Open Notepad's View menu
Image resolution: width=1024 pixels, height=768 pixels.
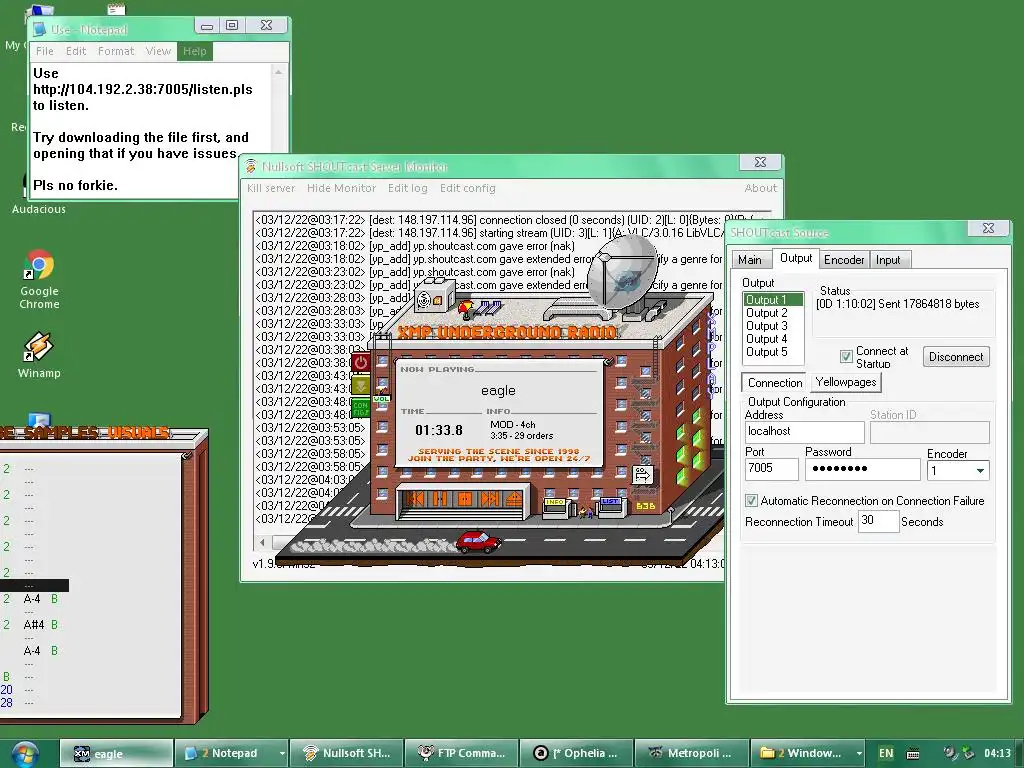158,51
